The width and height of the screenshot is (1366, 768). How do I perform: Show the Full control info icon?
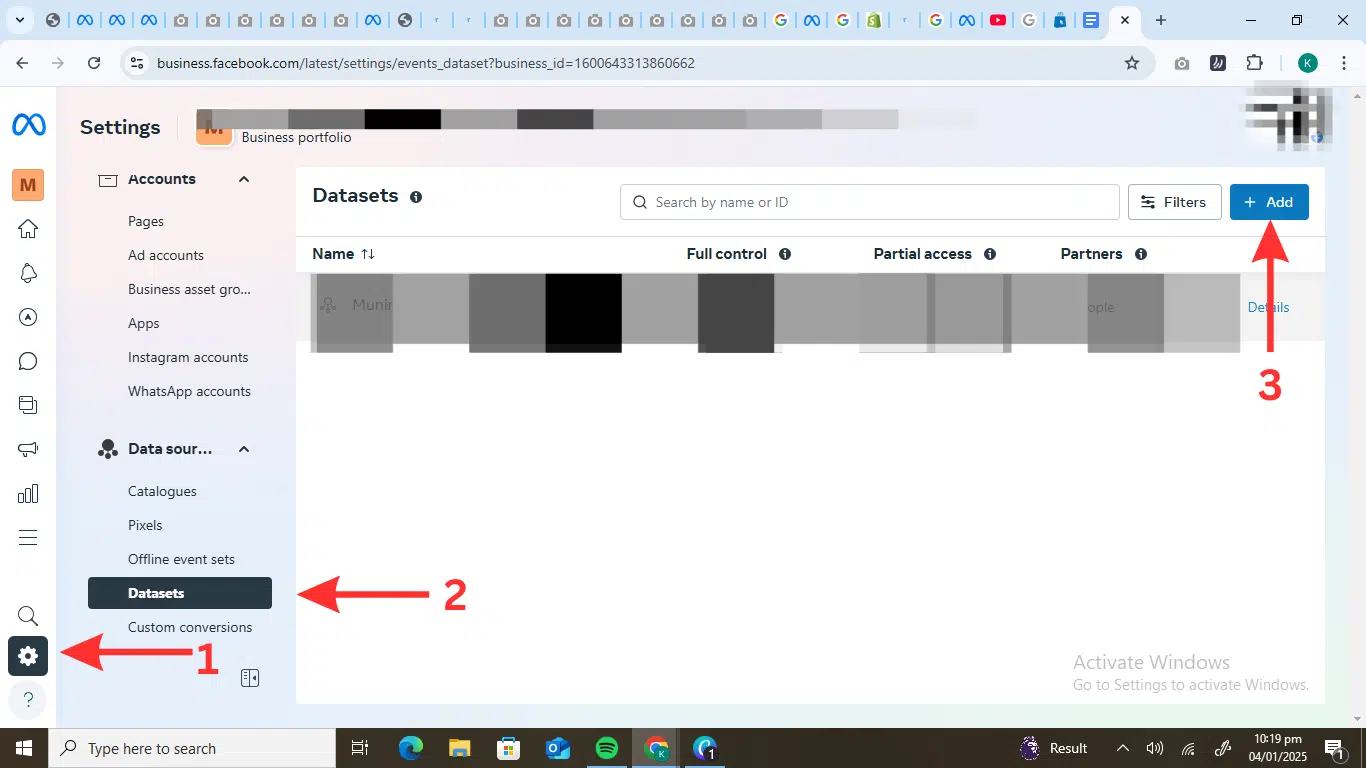[785, 254]
